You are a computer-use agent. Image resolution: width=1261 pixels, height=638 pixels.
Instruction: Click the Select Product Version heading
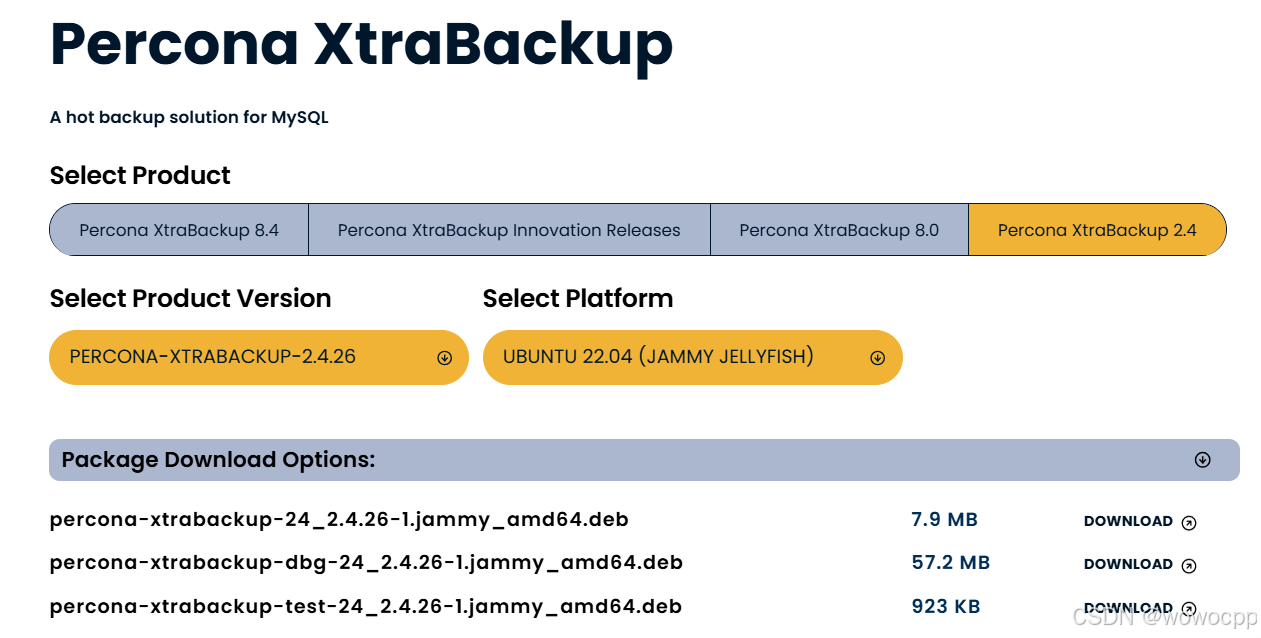point(190,299)
